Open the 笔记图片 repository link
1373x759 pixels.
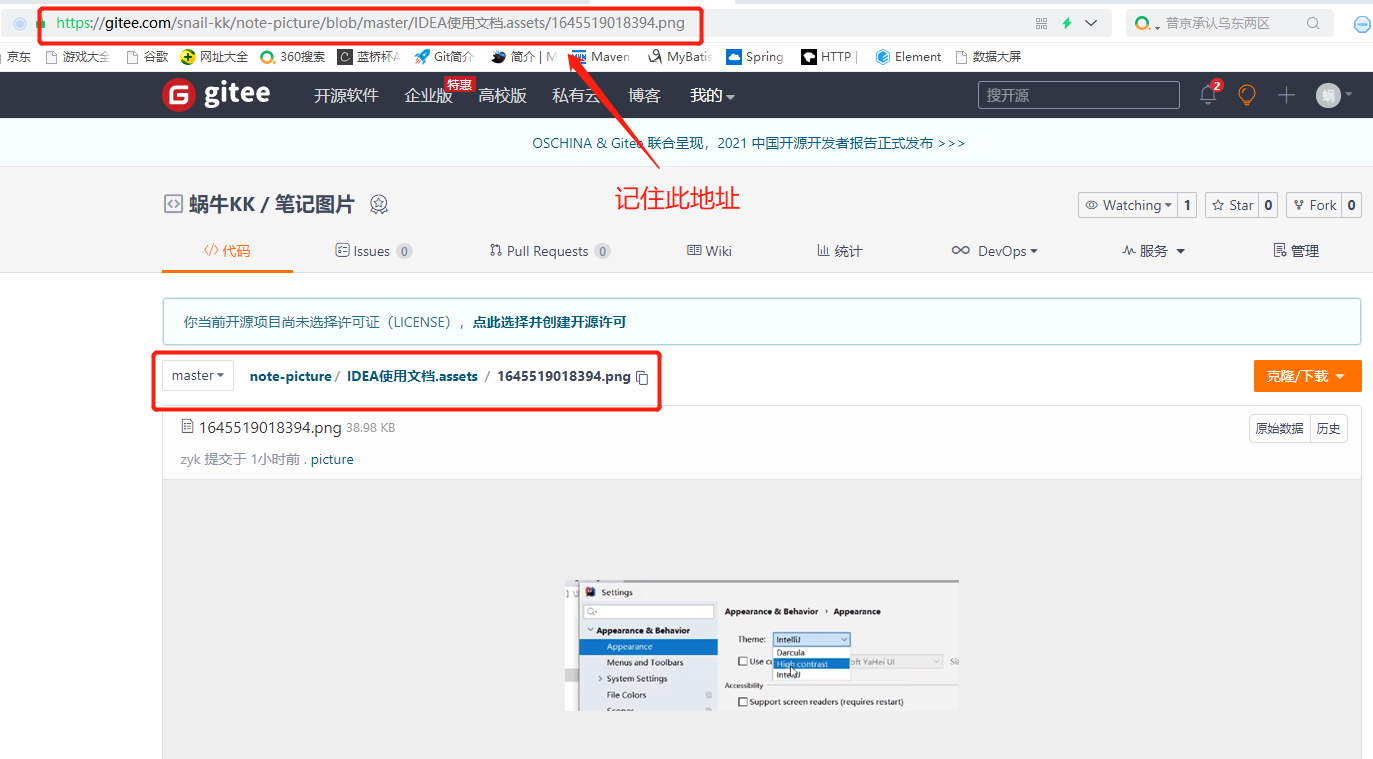tap(314, 204)
